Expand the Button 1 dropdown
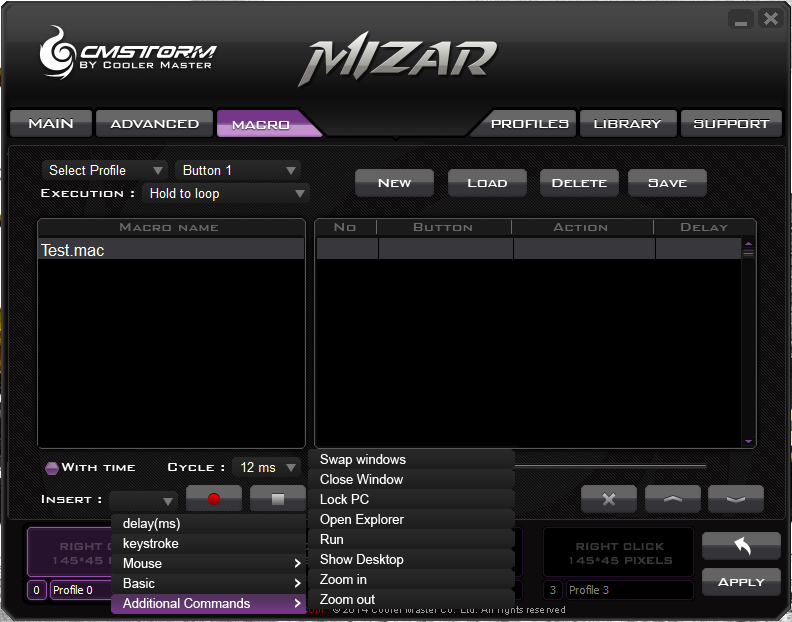This screenshot has width=792, height=622. point(238,170)
